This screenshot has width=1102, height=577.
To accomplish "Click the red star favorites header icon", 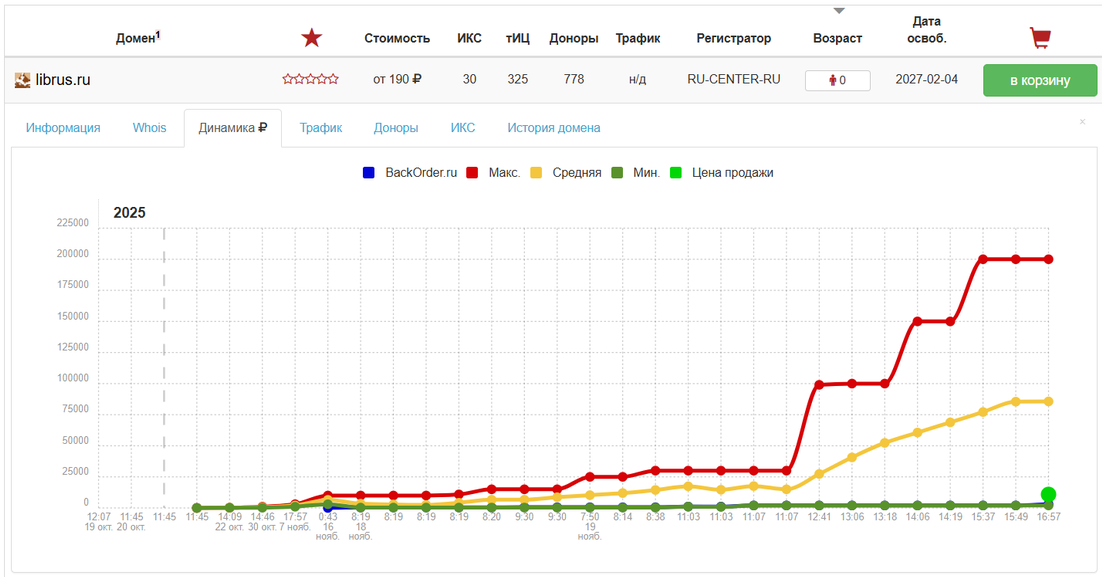I will click(311, 38).
